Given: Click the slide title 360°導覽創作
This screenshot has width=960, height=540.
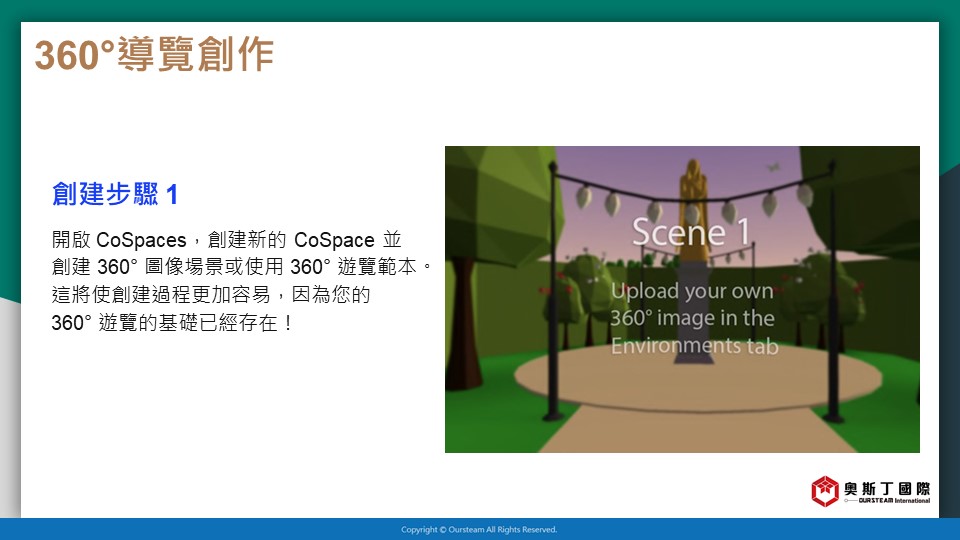Looking at the screenshot, I should point(154,54).
